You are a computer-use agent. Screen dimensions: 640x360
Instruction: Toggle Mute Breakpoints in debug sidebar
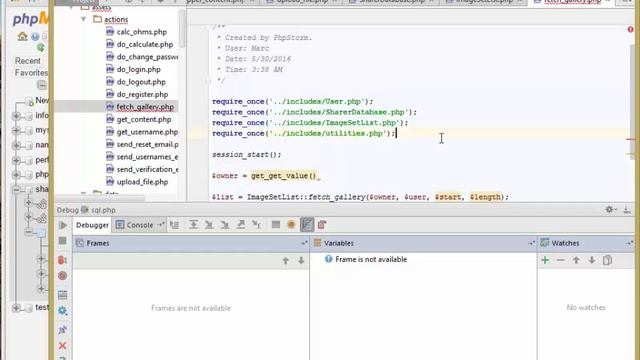[x=62, y=276]
